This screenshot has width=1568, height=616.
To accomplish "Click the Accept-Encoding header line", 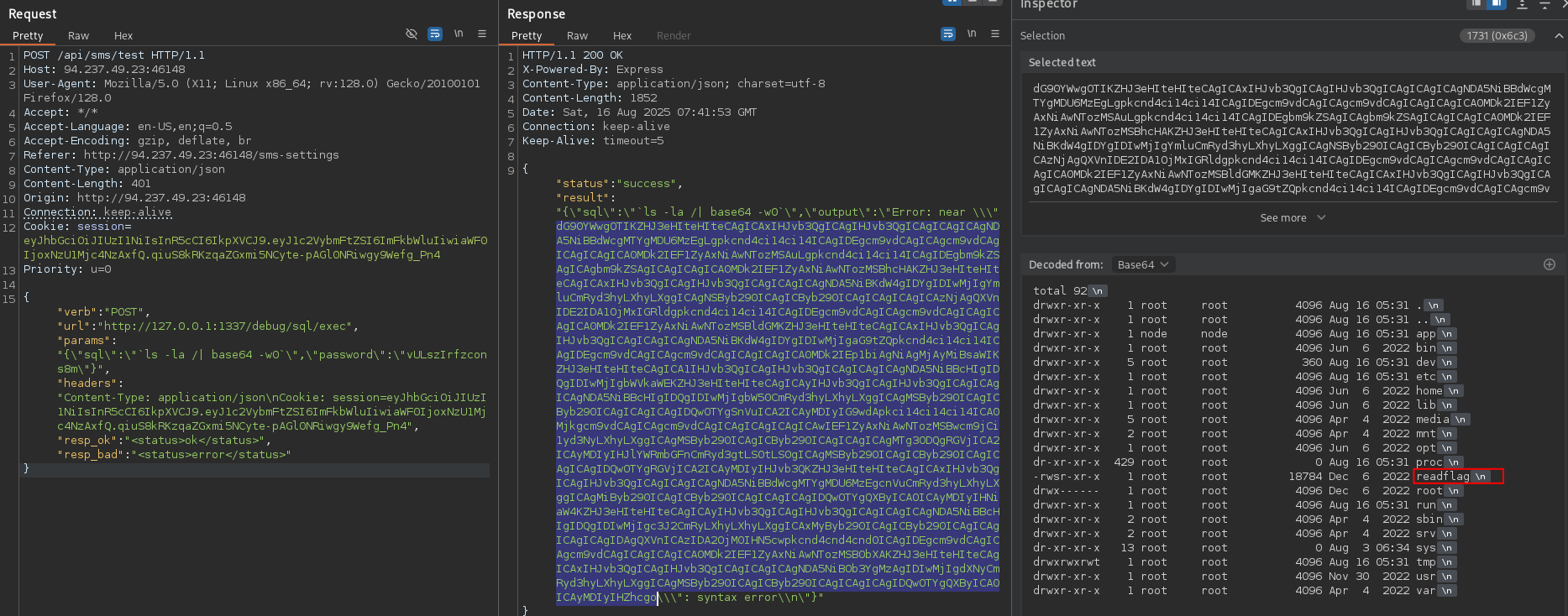I will click(x=138, y=141).
